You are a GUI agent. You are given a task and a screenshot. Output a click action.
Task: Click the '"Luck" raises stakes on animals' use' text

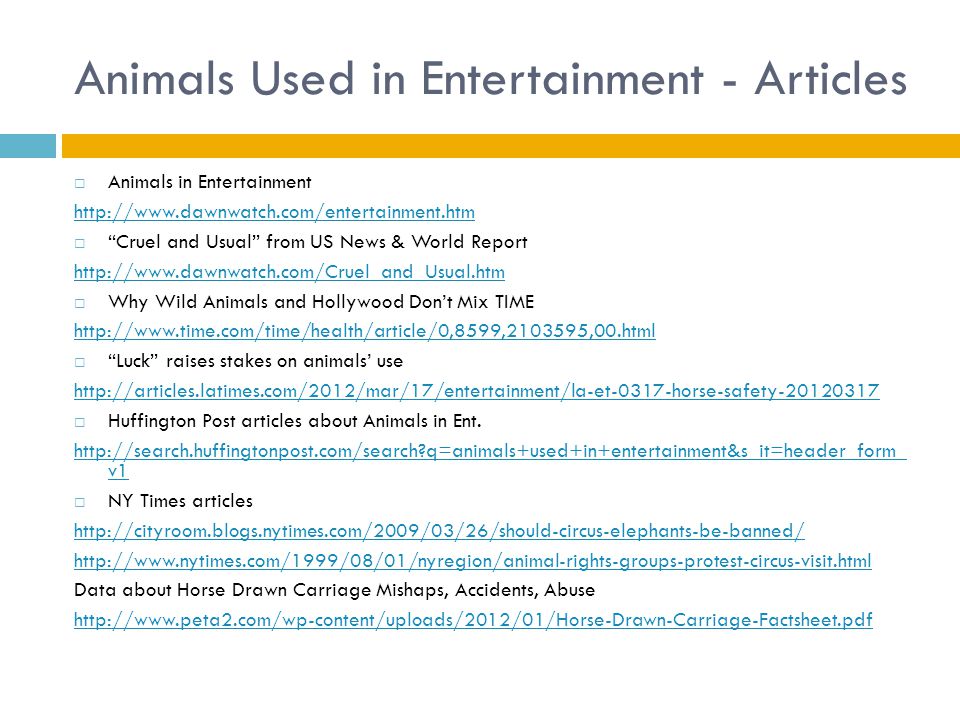255,361
